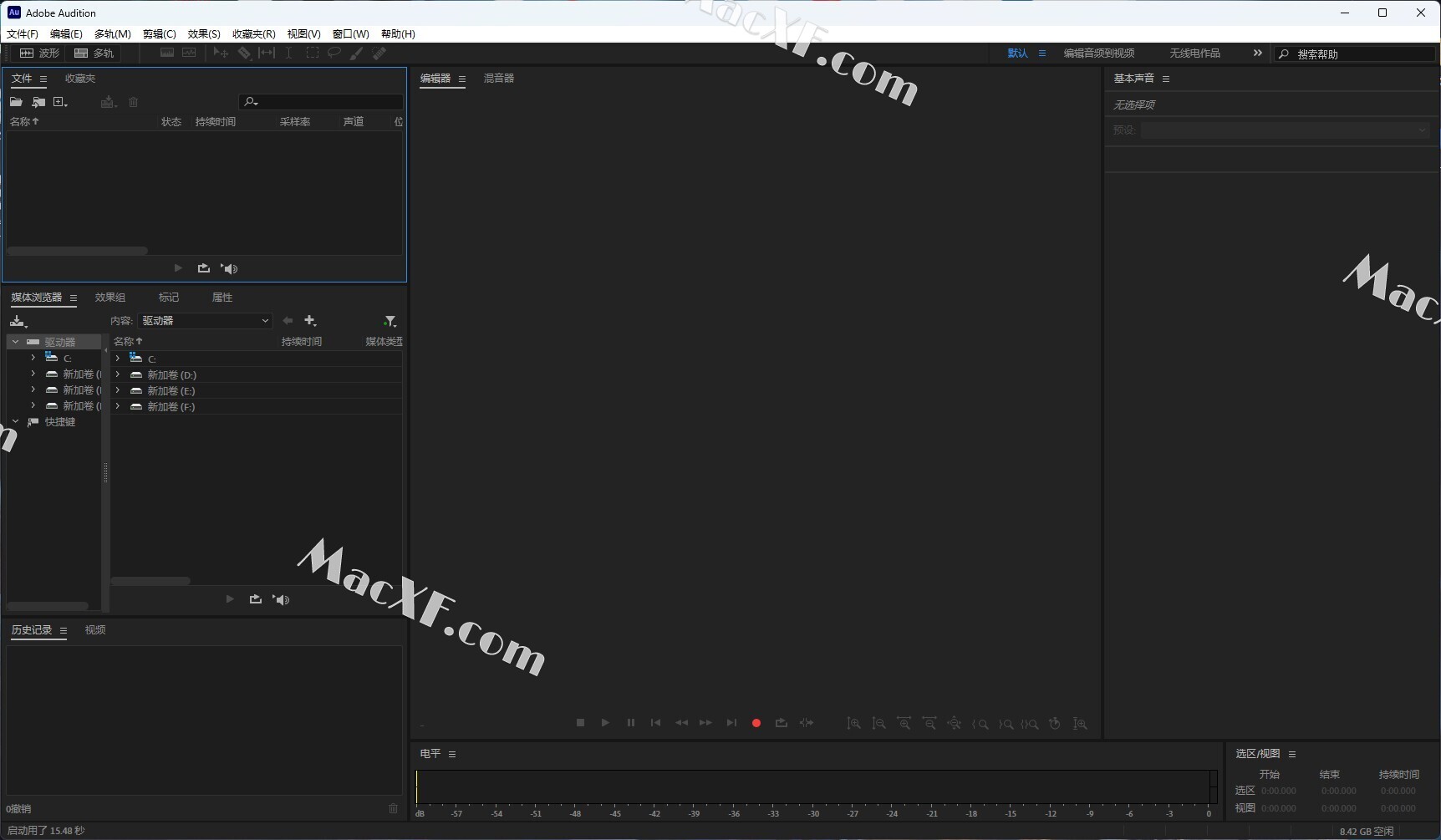1441x840 pixels.
Task: Click Play button in Files panel preview
Action: coord(178,268)
